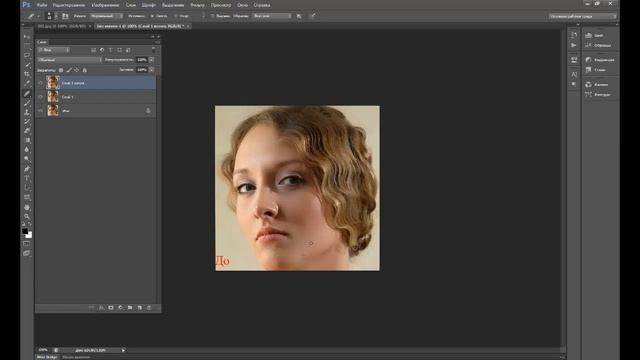Screen dimensions: 640x360
Task: Select the Path Selection tool
Action: pyautogui.click(x=27, y=188)
